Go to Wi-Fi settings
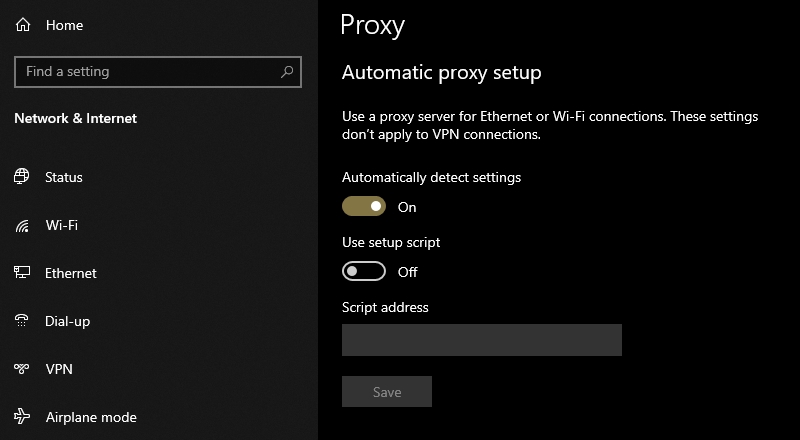Image resolution: width=800 pixels, height=440 pixels. (x=62, y=225)
